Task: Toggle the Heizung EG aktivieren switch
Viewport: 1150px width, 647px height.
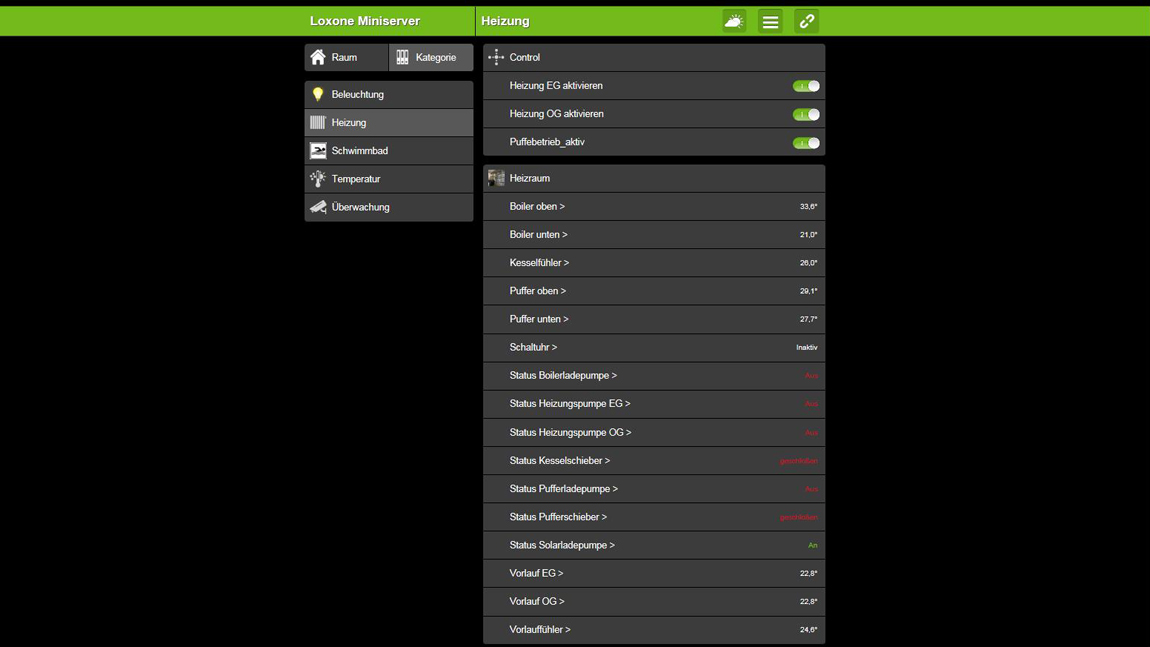Action: pos(806,86)
